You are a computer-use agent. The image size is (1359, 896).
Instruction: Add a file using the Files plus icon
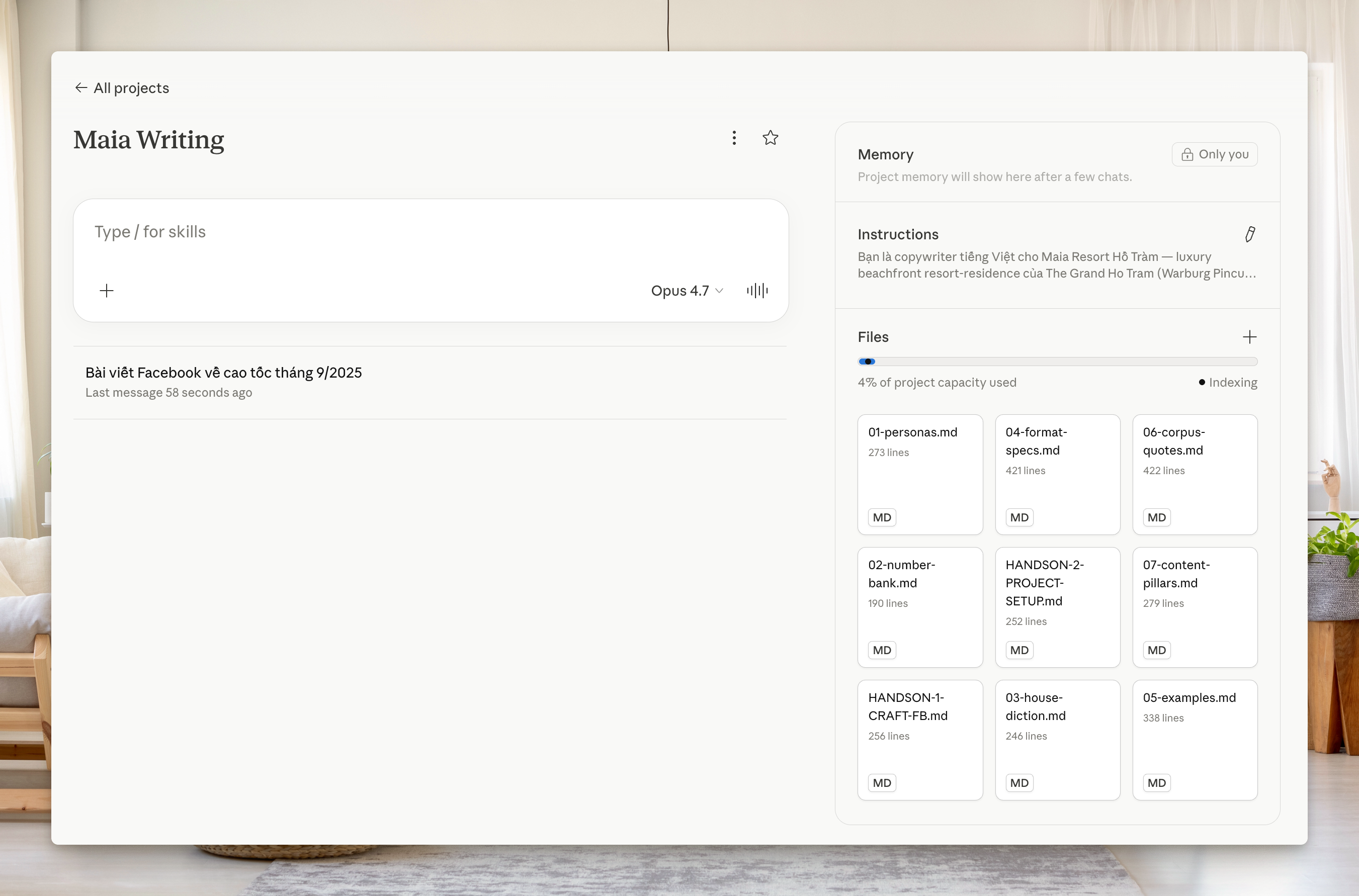[1250, 337]
